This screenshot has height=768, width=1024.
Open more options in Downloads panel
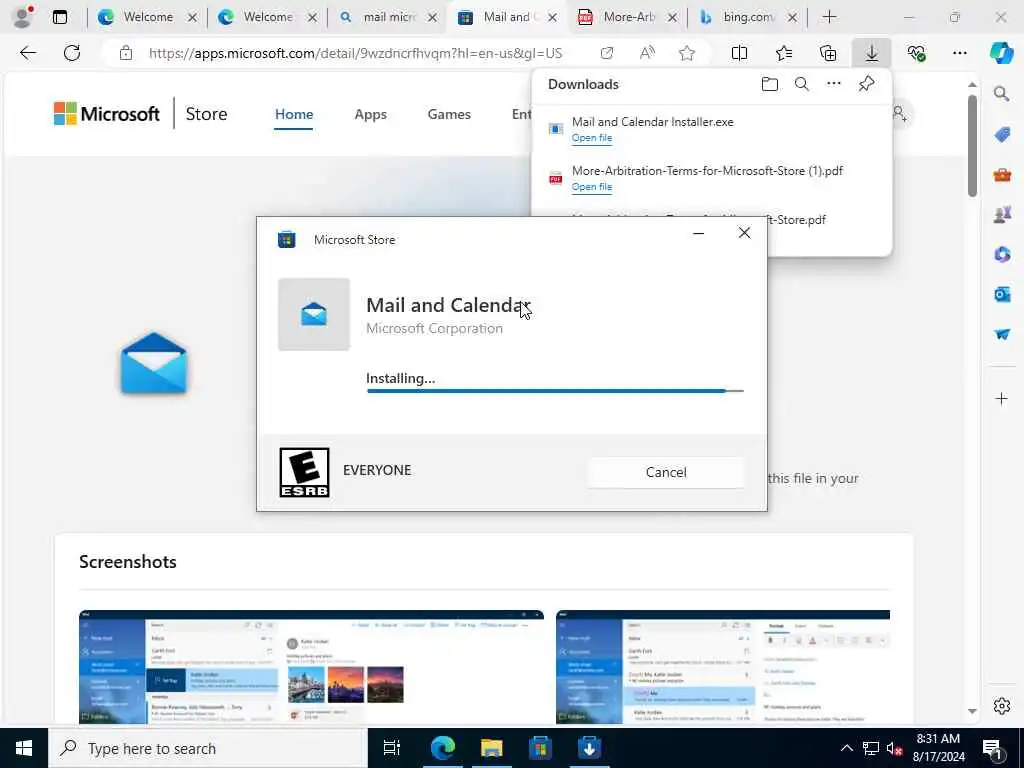pyautogui.click(x=834, y=84)
